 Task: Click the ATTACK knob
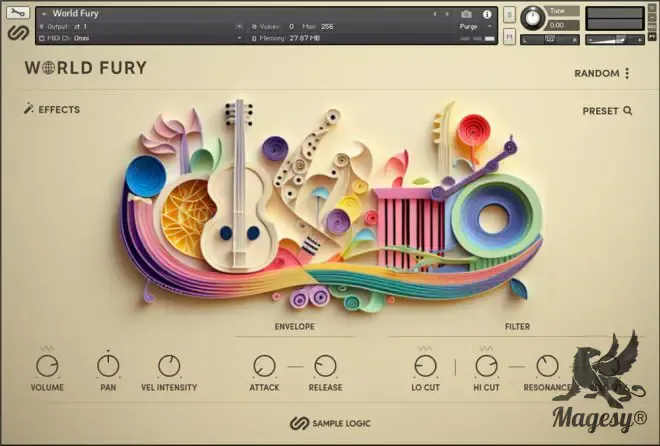(x=264, y=366)
